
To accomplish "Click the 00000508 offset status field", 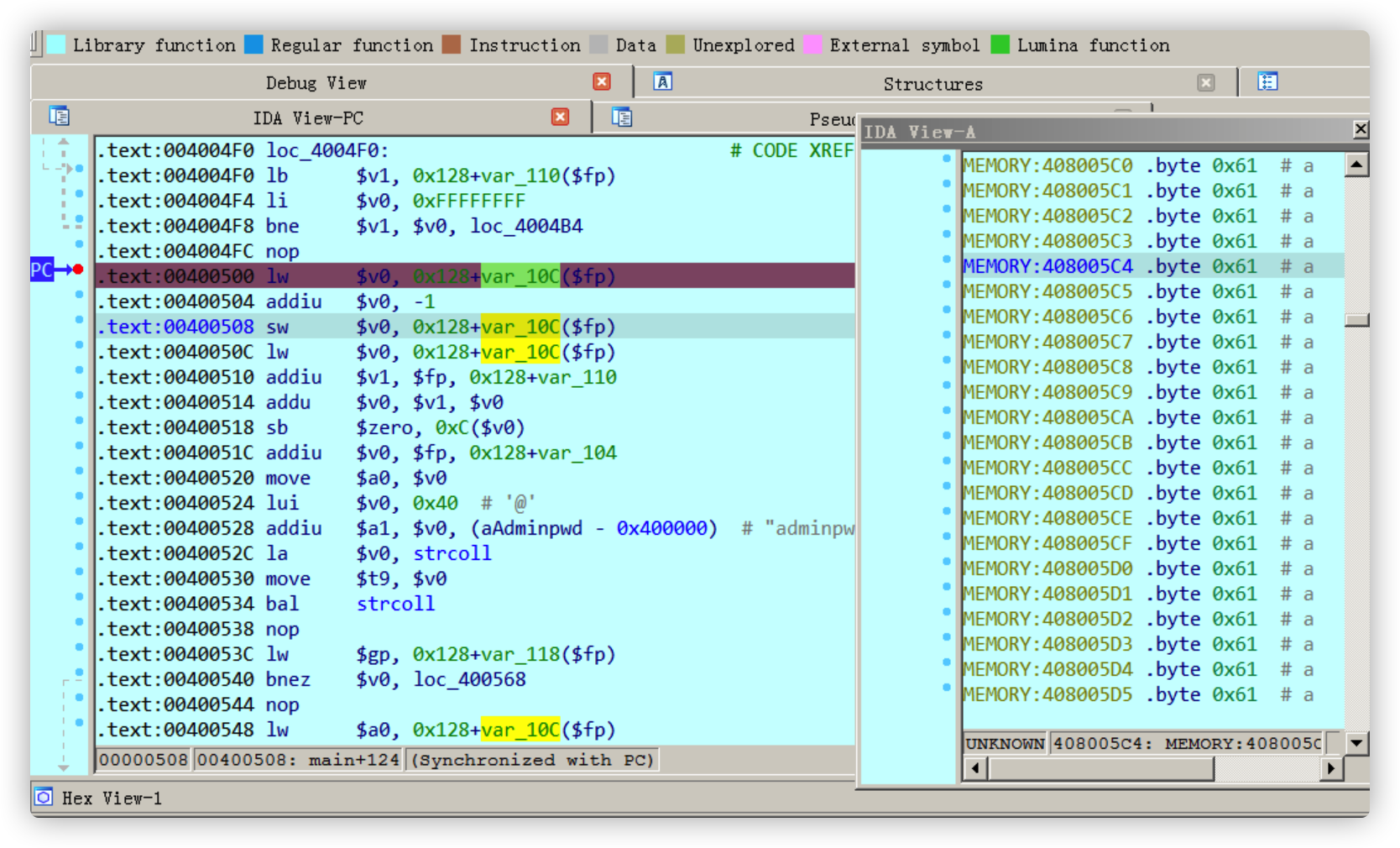I will [144, 760].
